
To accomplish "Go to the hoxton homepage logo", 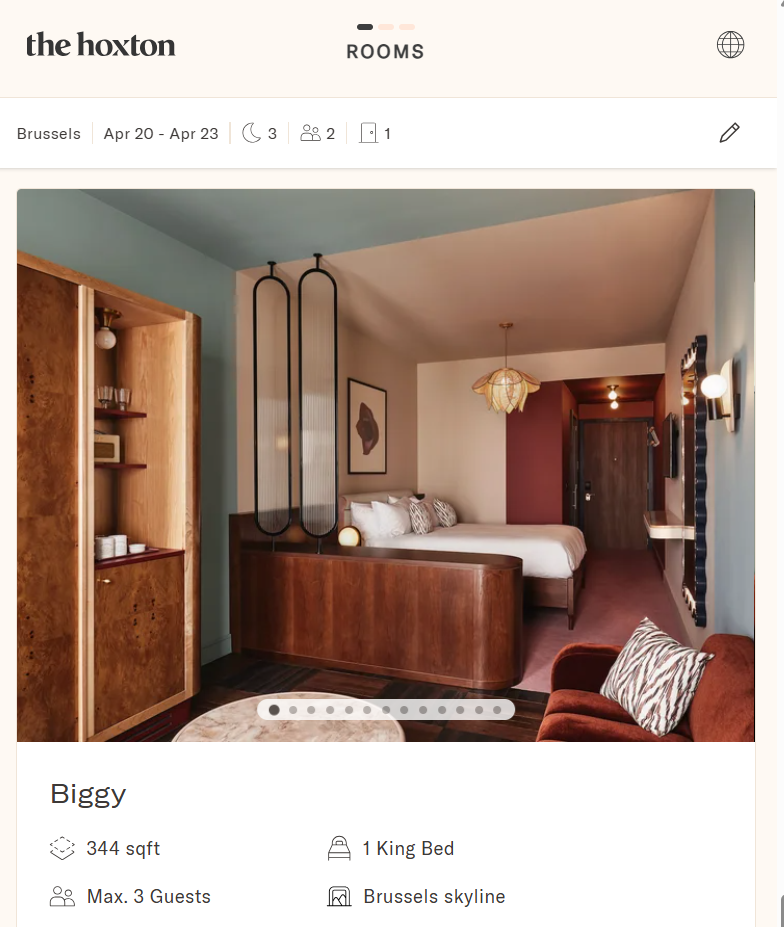I will (101, 45).
